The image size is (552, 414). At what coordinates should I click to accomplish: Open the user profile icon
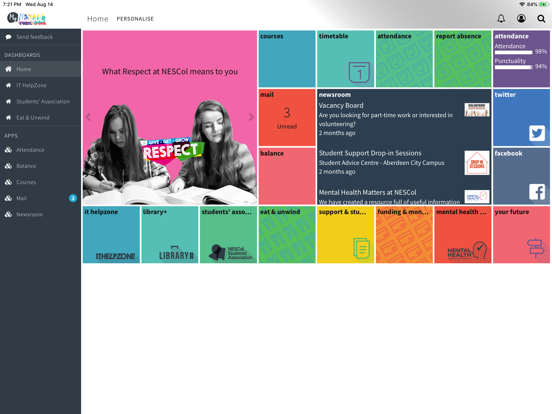521,18
